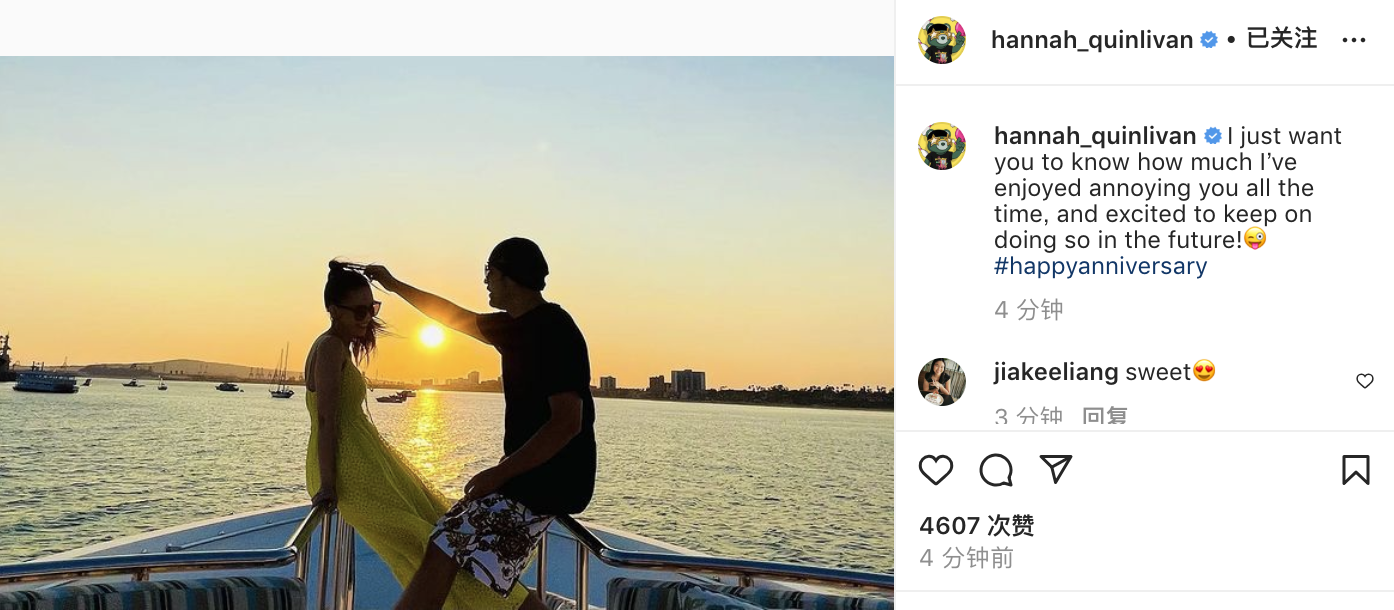This screenshot has height=610, width=1394.
Task: Click the share paper plane icon
Action: [x=1056, y=469]
